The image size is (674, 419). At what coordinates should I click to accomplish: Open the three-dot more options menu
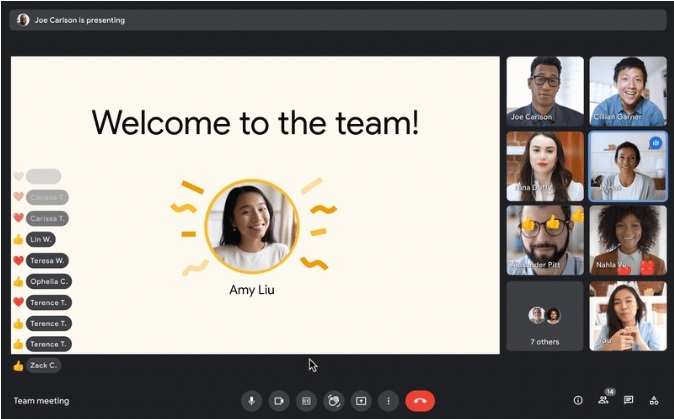coord(388,401)
